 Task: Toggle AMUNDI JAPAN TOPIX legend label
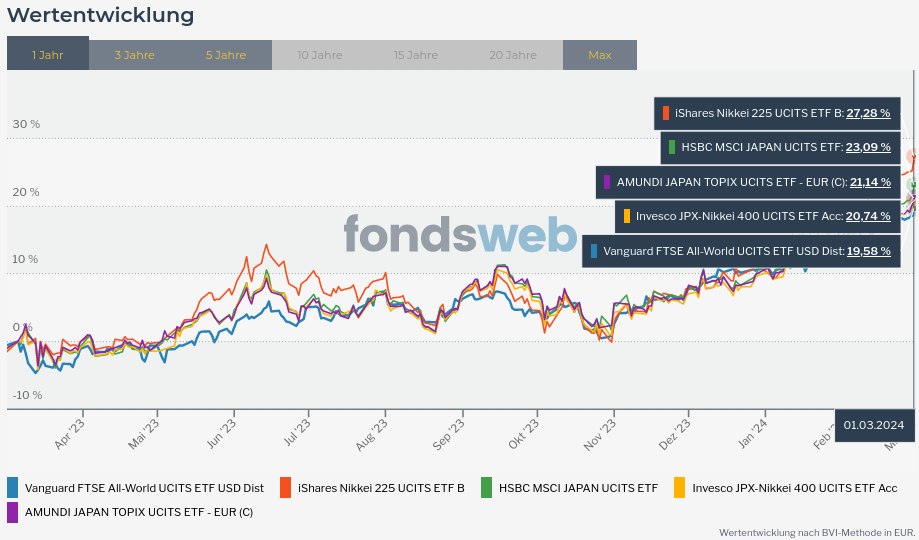tap(139, 512)
